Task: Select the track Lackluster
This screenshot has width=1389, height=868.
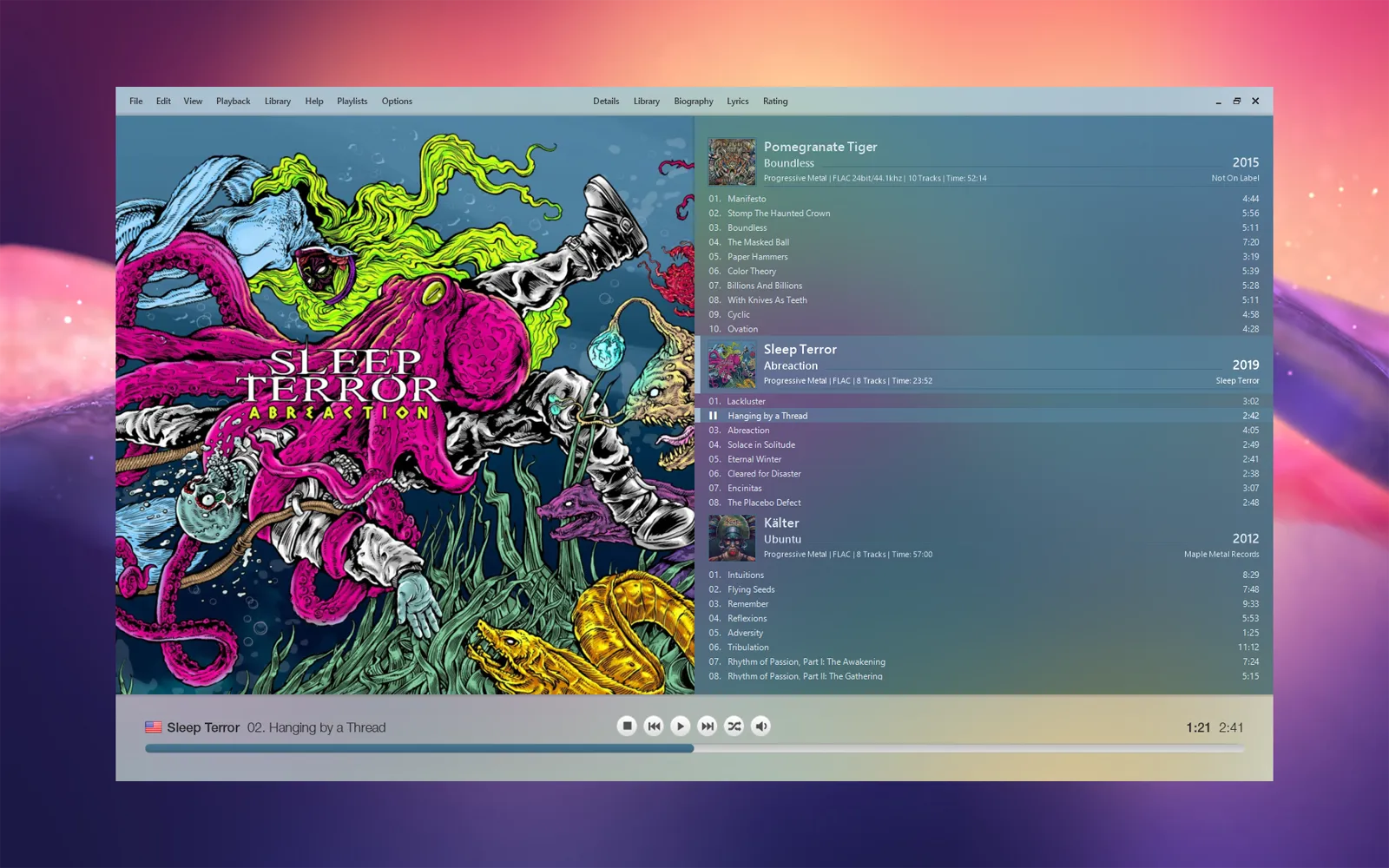Action: point(984,401)
